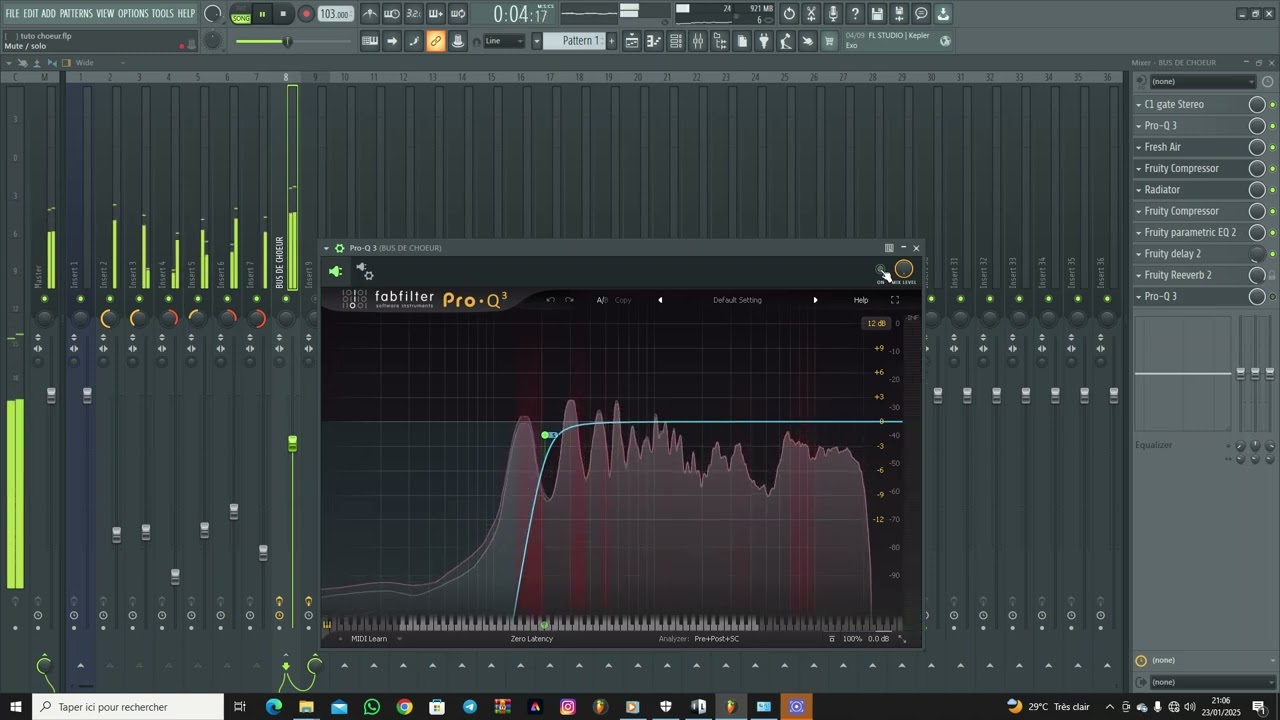Click the microphone recording icon in toolbar
Screen dimensions: 1280x720
click(834, 14)
